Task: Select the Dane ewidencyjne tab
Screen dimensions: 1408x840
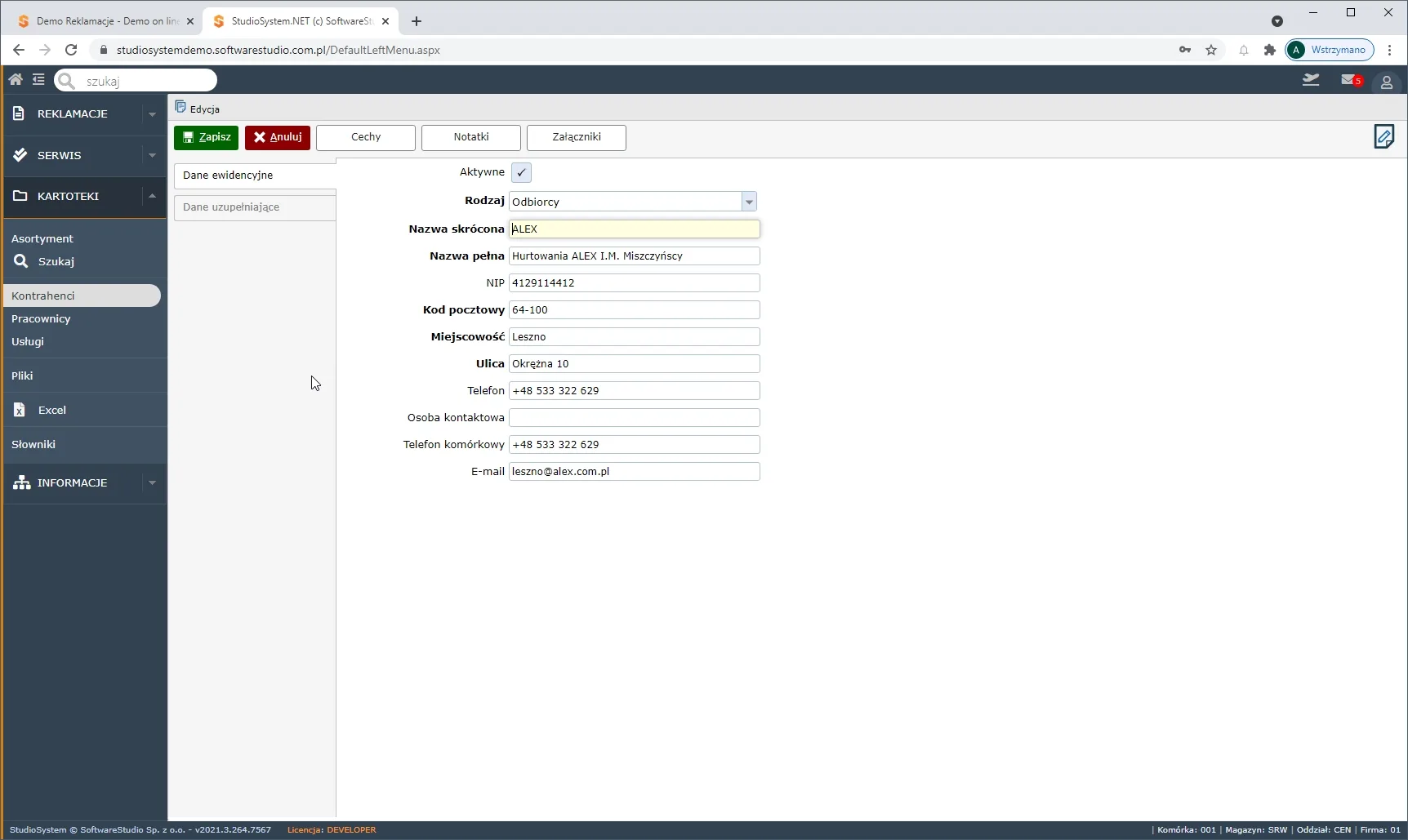Action: pyautogui.click(x=255, y=176)
